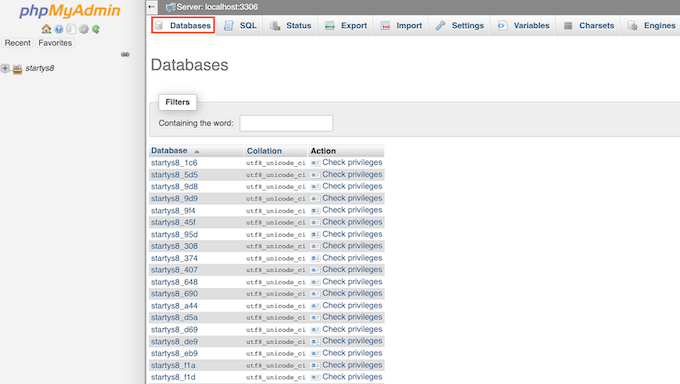Open database startys8_374

(174, 258)
